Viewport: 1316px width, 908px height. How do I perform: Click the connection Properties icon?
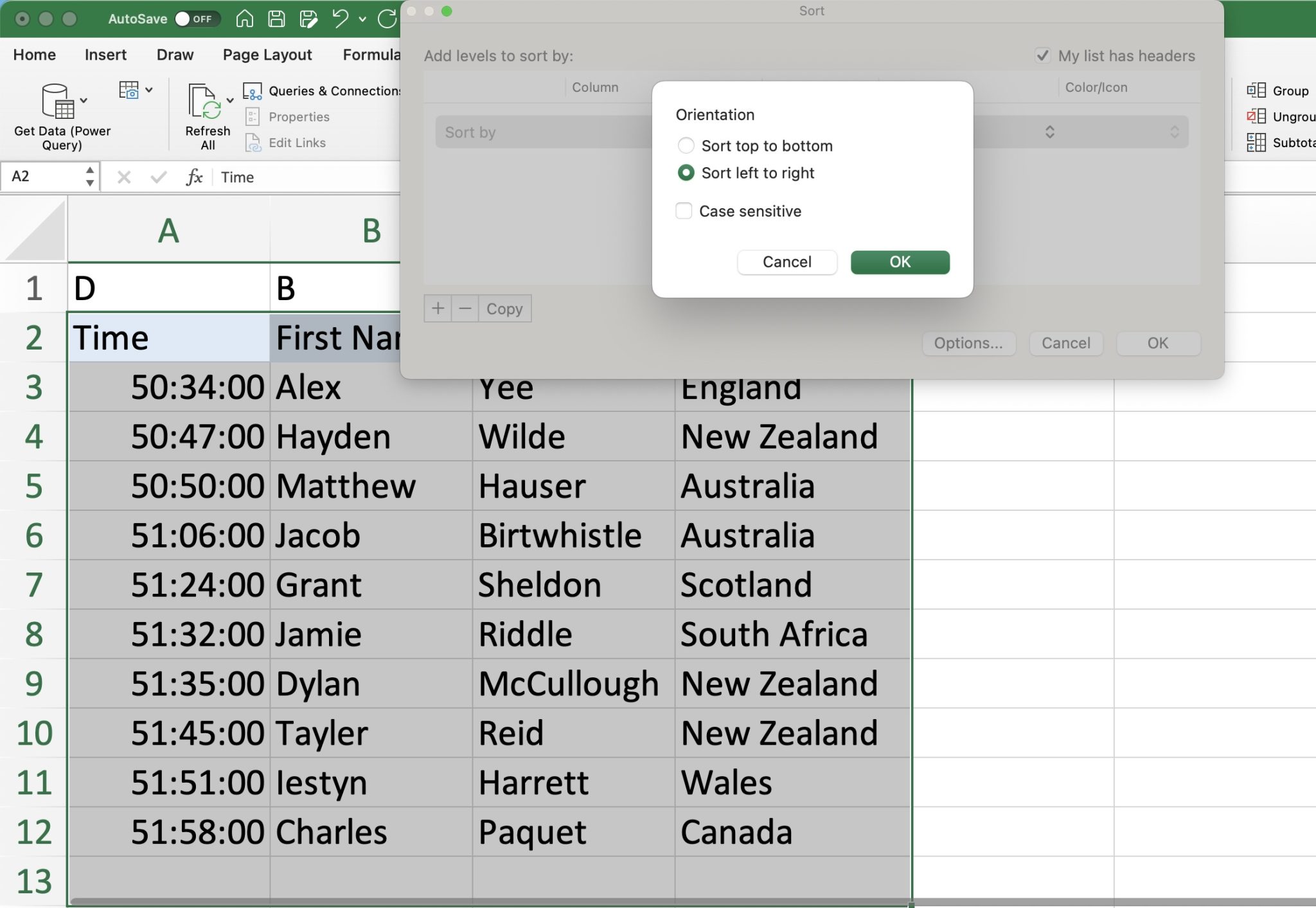253,116
